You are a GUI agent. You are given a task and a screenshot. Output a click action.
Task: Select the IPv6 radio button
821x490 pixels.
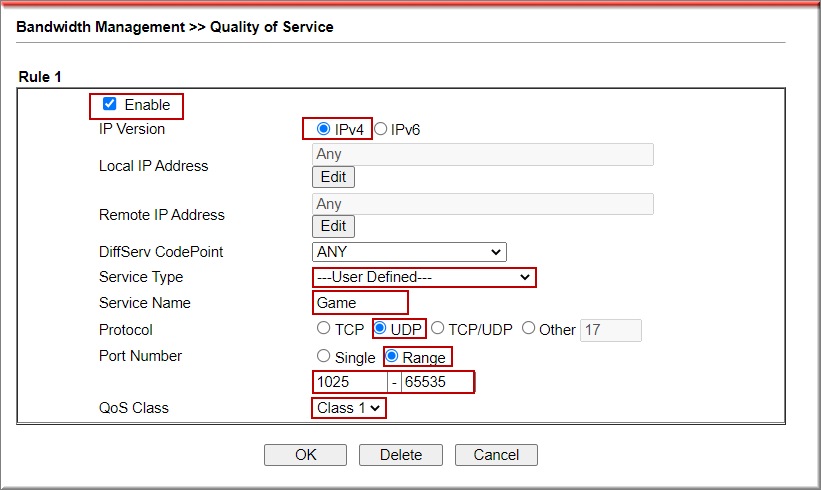(380, 129)
